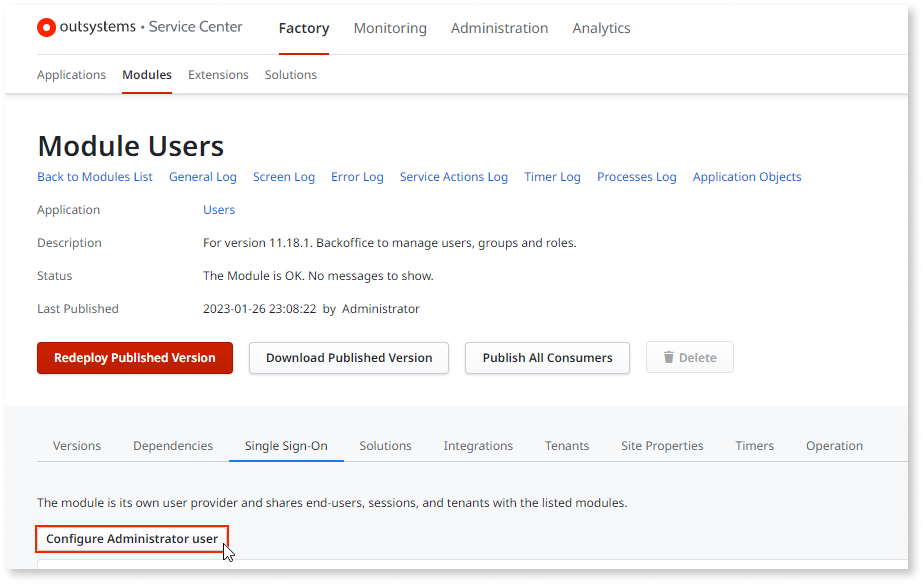Switch to the Timers tab
923x584 pixels.
tap(755, 446)
